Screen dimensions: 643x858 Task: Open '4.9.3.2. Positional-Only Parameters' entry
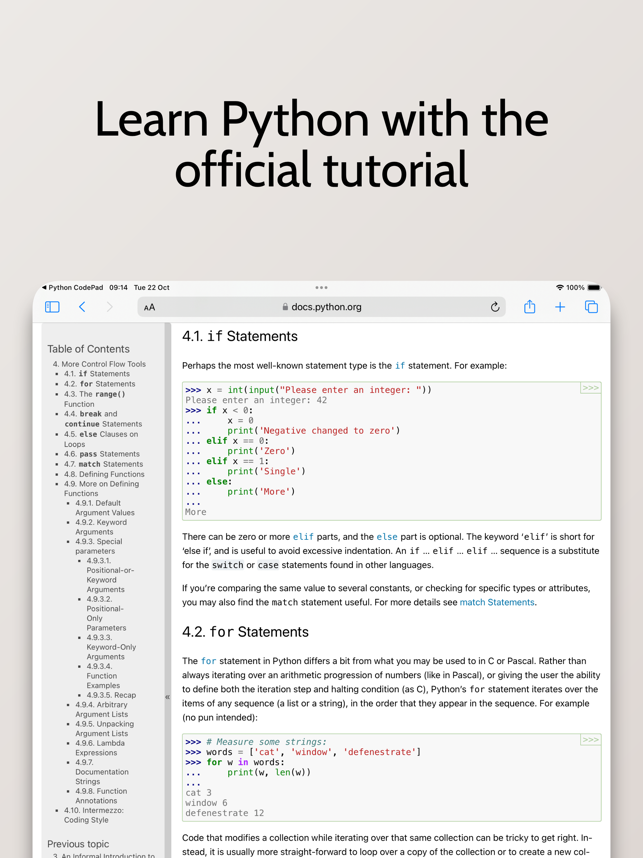(x=106, y=613)
